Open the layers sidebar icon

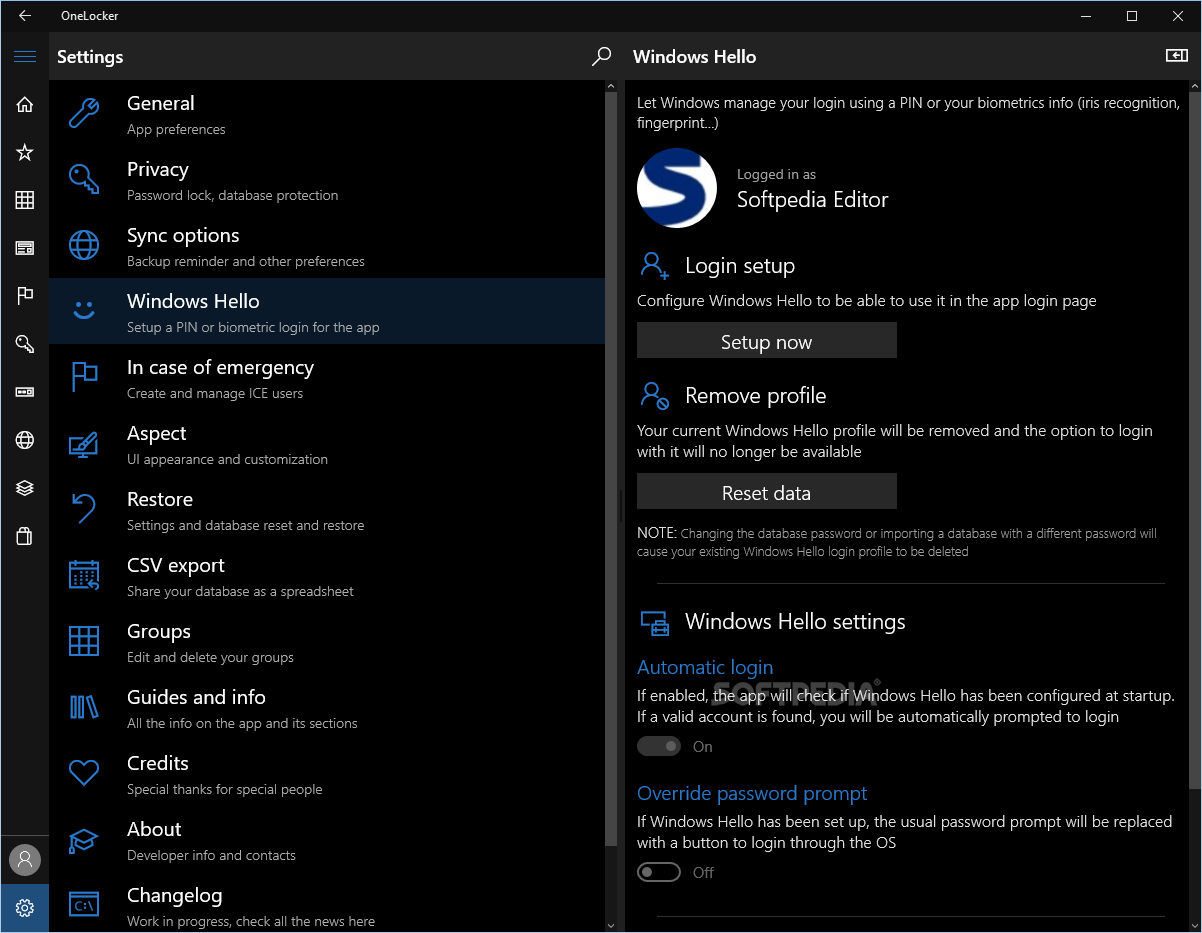tap(25, 488)
